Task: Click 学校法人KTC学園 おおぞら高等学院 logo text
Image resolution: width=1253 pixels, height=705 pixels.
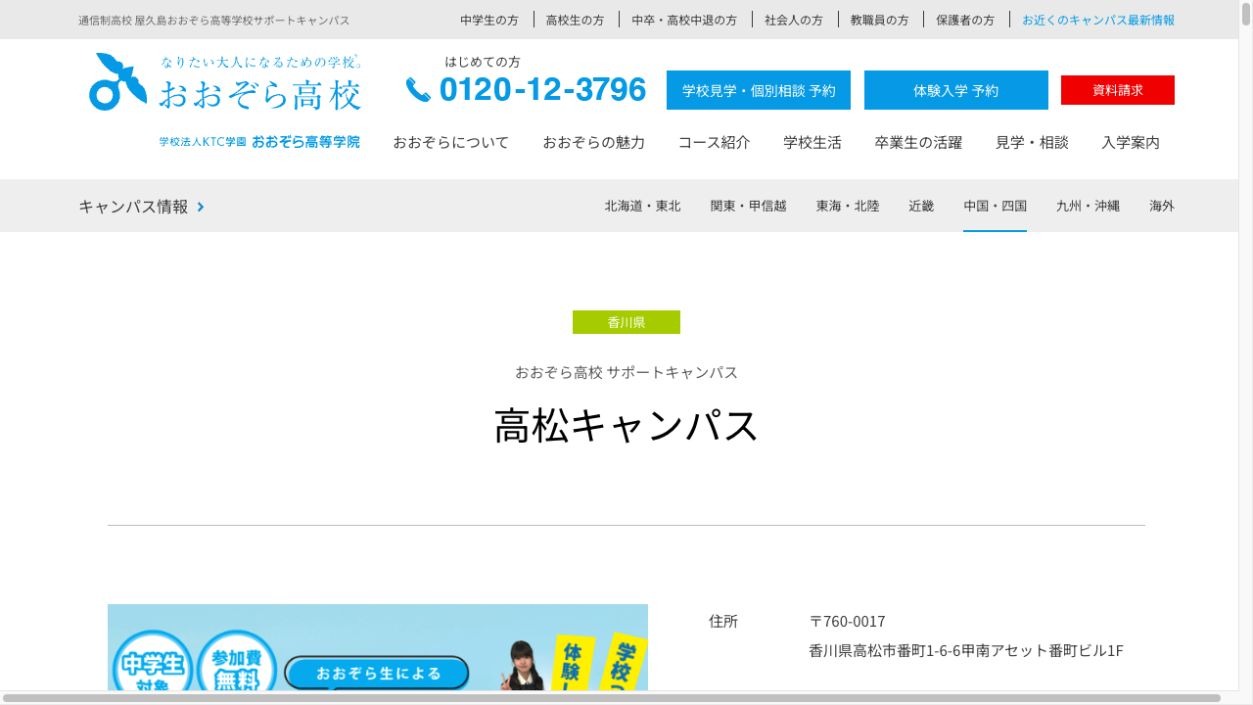Action: [259, 142]
